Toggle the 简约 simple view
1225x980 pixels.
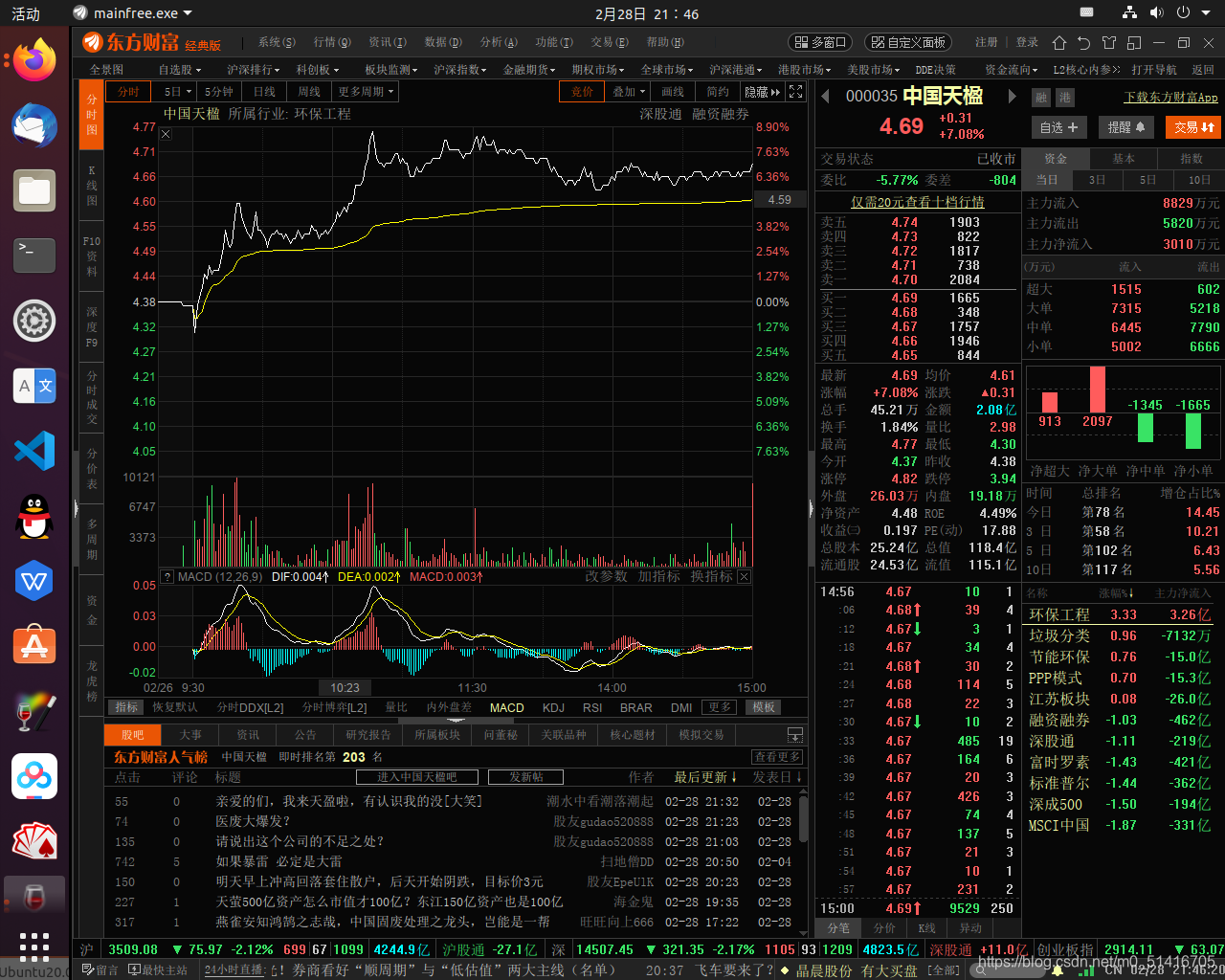(718, 92)
